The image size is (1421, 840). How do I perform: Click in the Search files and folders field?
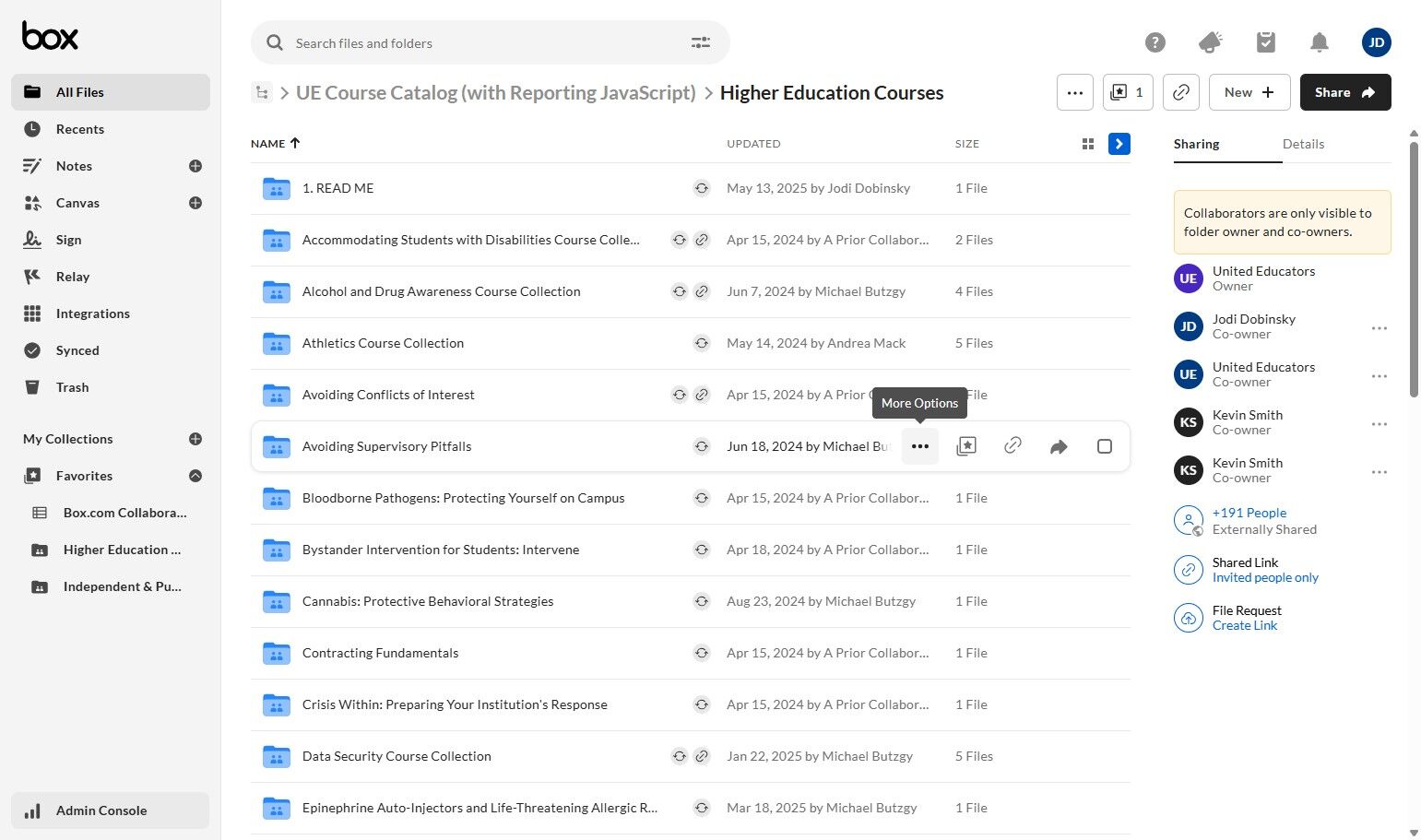tap(480, 43)
